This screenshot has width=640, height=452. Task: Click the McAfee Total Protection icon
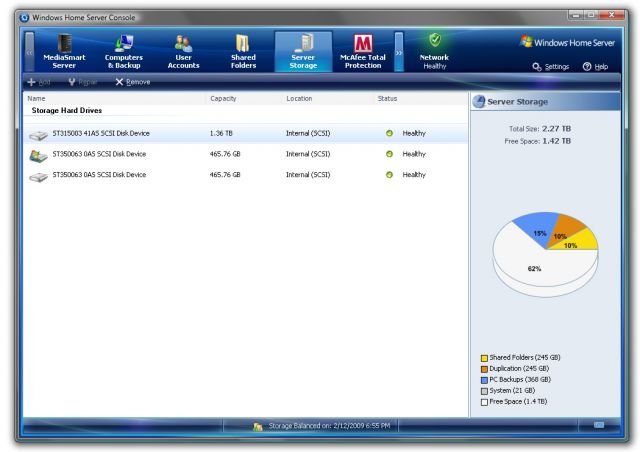[363, 44]
